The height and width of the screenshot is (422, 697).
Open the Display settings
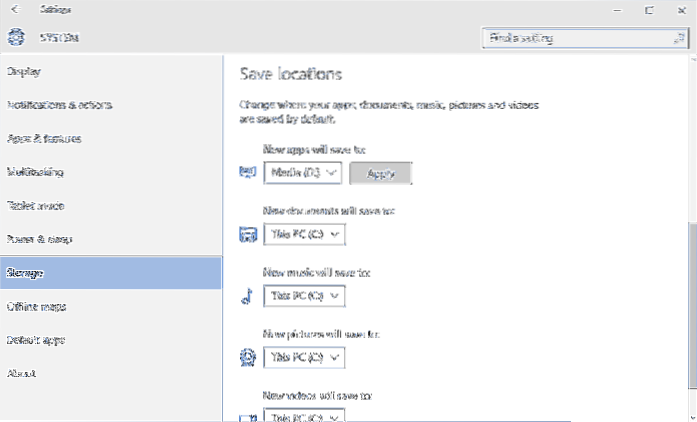click(x=111, y=72)
